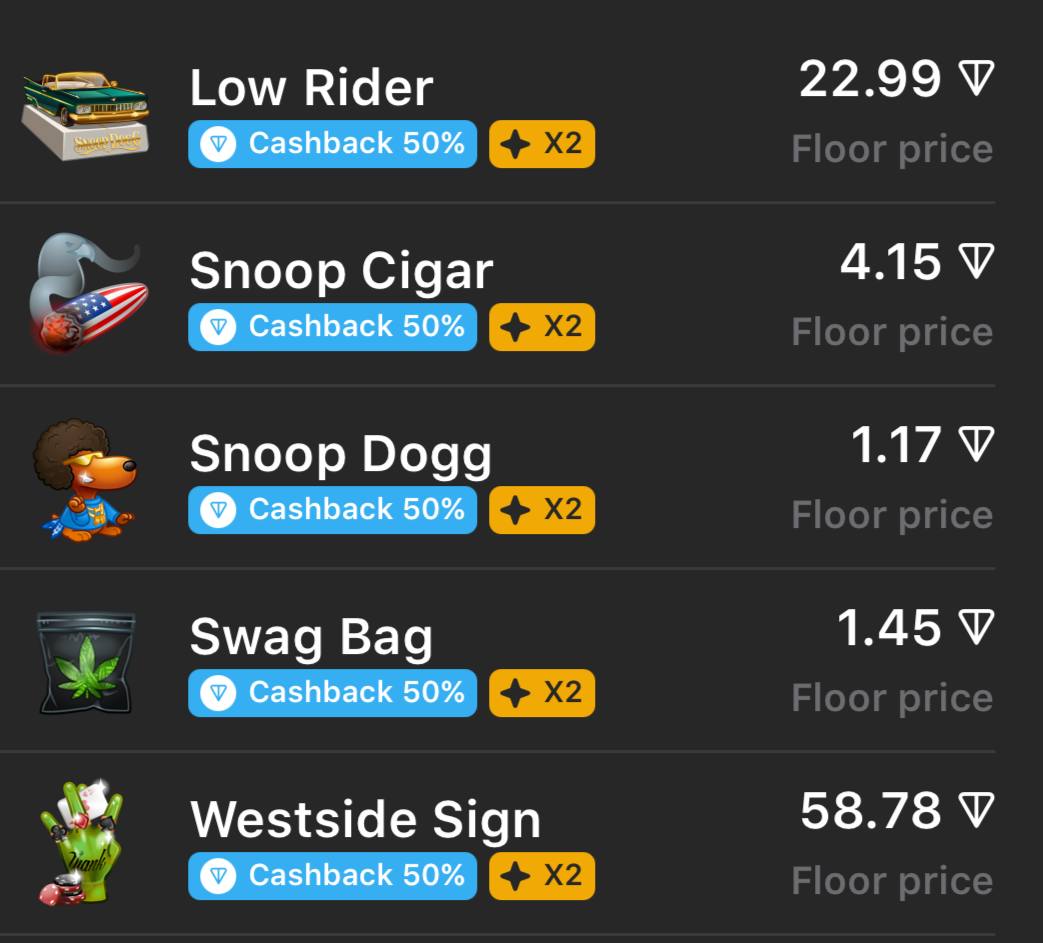Select the X2 star badge for Snoop Cigar
1043x943 pixels.
(542, 327)
